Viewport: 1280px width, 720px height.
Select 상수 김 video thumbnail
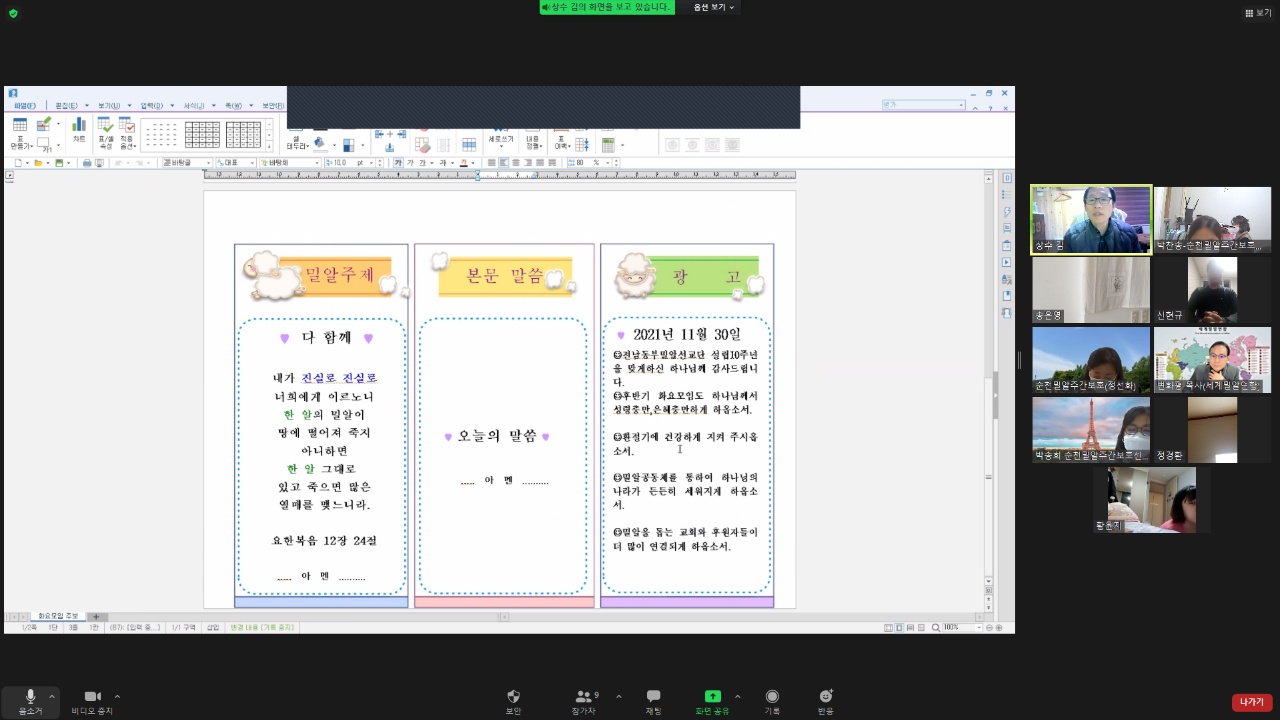[x=1091, y=219]
